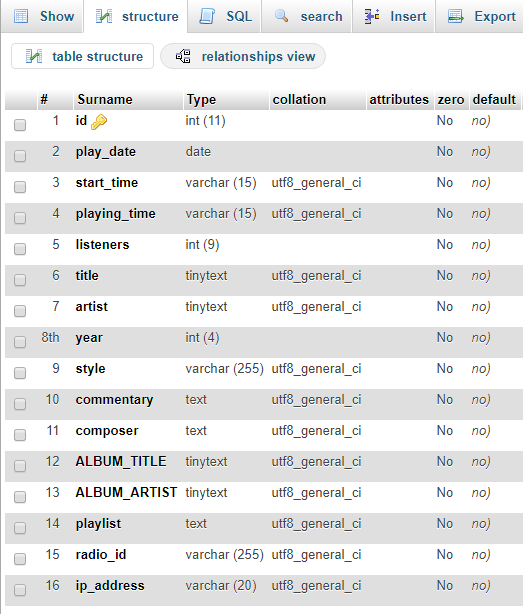Click the collation column header

(x=299, y=99)
